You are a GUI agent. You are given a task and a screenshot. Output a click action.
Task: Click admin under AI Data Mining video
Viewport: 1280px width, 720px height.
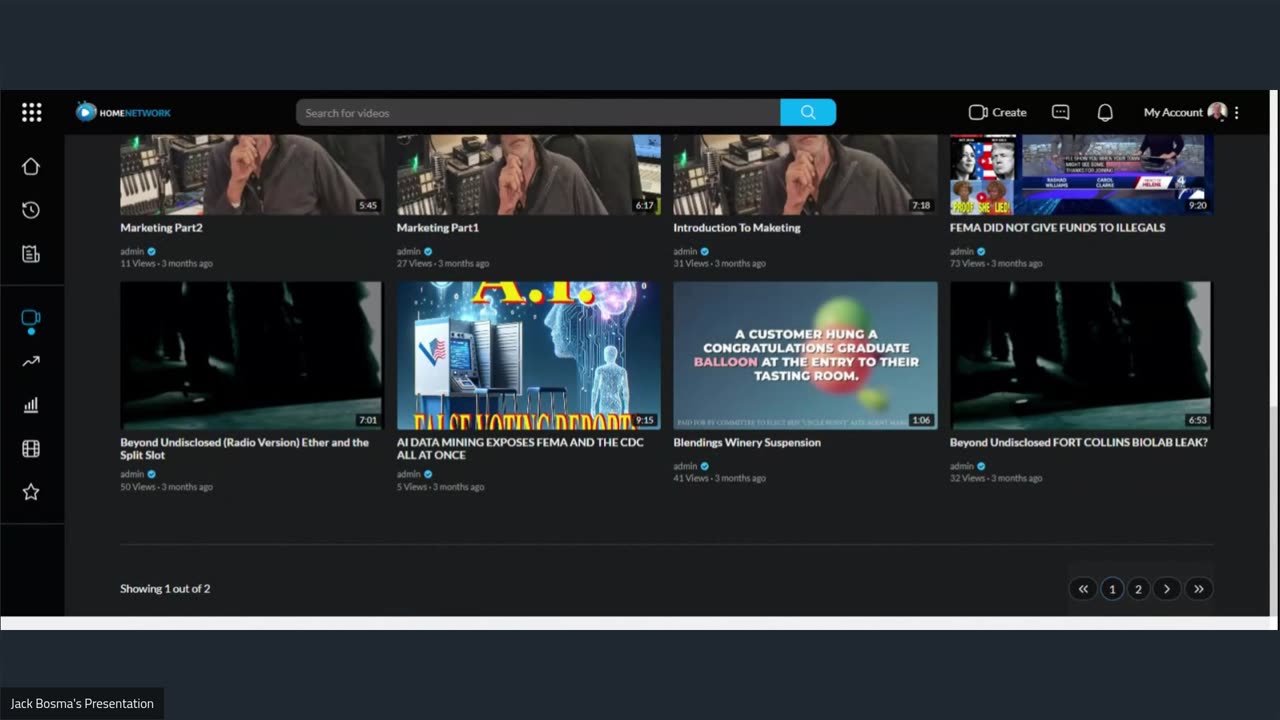(x=408, y=475)
